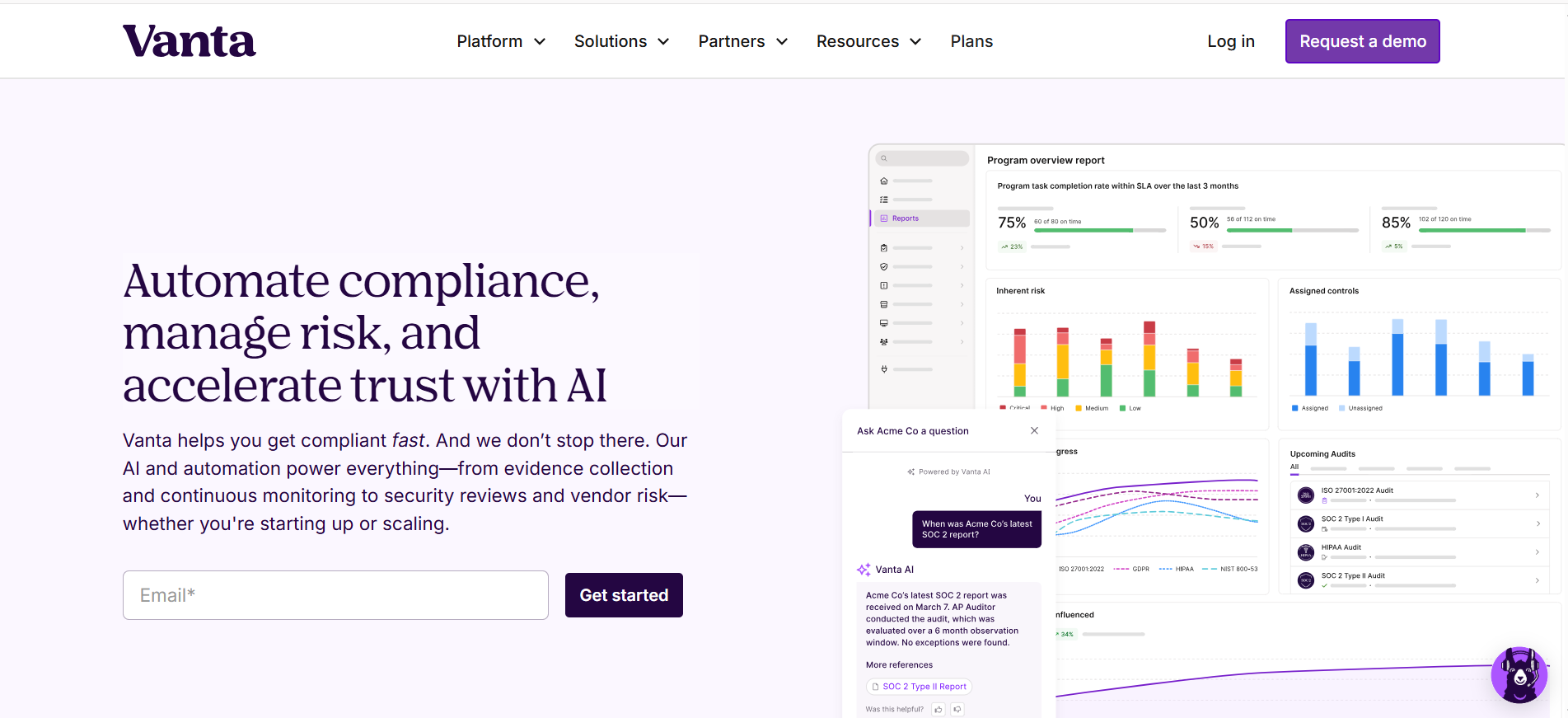Image resolution: width=1568 pixels, height=718 pixels.
Task: Click the Request a demo button
Action: pos(1361,40)
